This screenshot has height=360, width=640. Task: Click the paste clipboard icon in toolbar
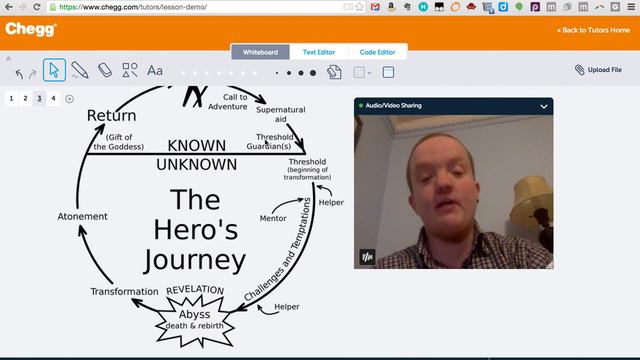pos(334,72)
